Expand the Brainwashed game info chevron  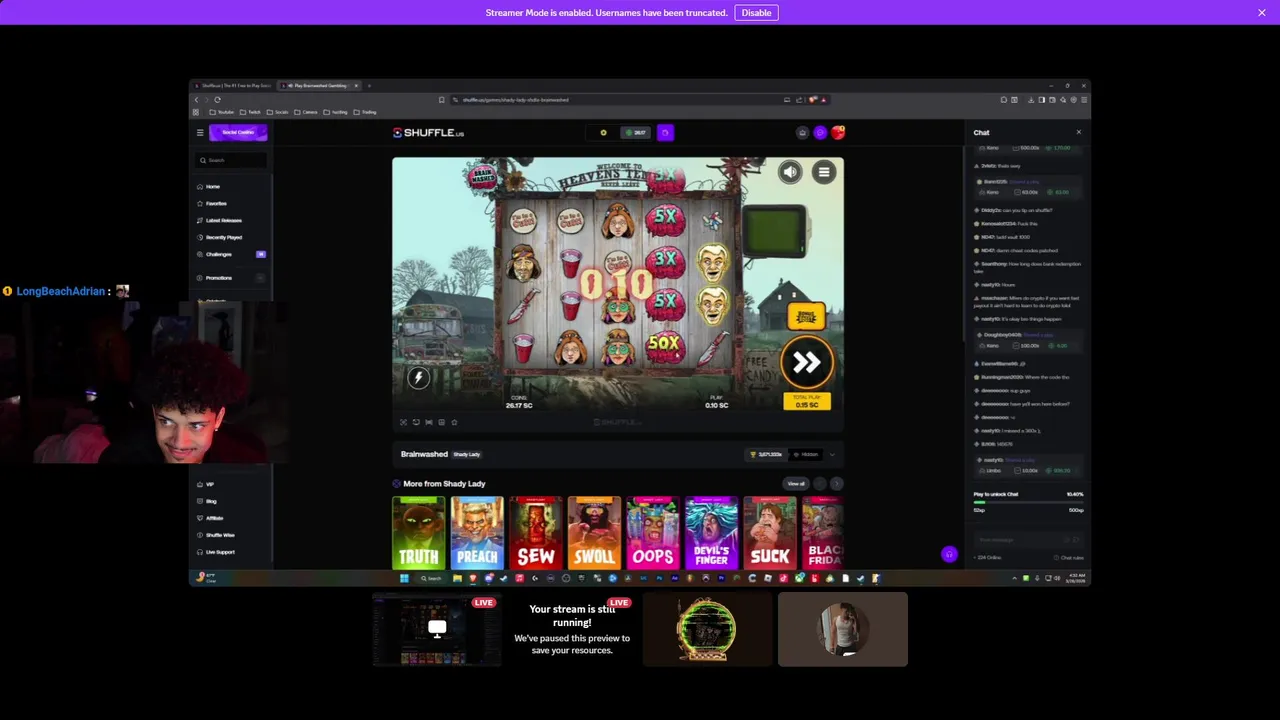pos(832,455)
